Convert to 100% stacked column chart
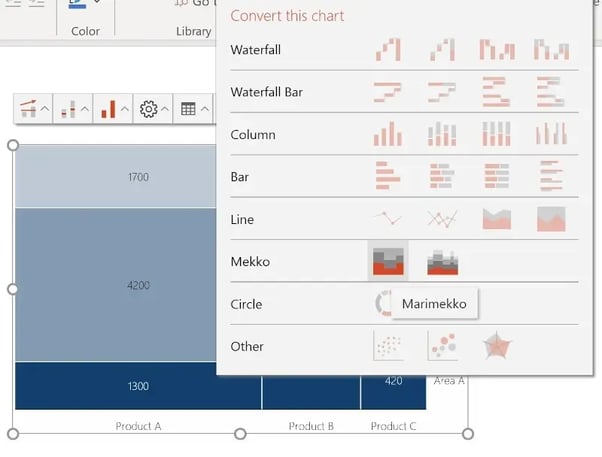Viewport: 602px width, 457px height. pyautogui.click(x=496, y=134)
